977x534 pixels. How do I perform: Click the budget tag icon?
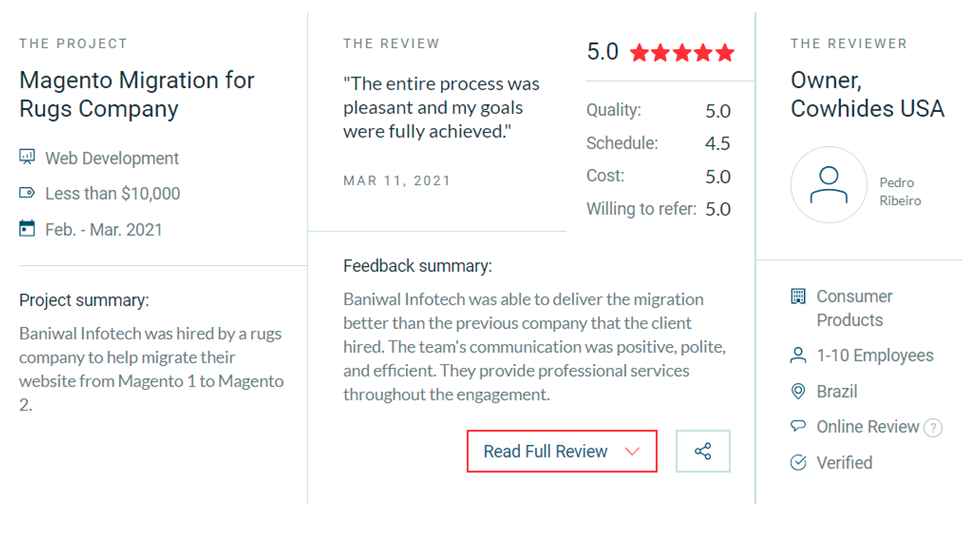27,193
